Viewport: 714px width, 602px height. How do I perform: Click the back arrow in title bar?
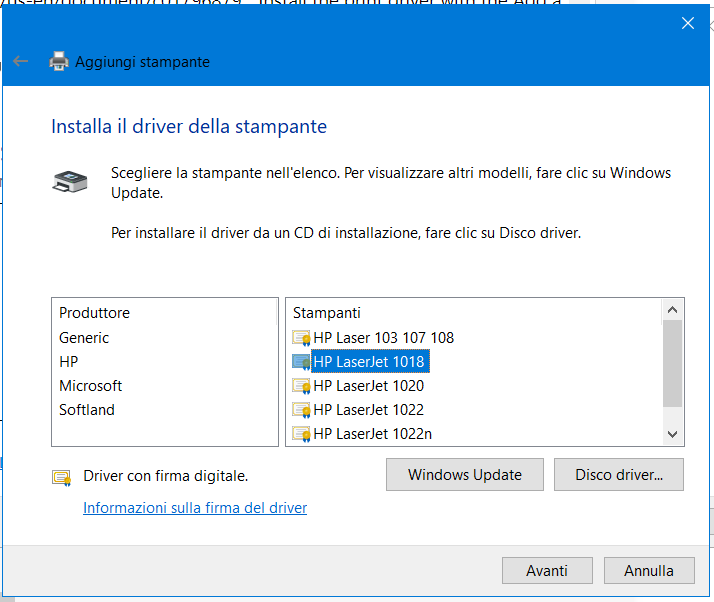pos(20,61)
